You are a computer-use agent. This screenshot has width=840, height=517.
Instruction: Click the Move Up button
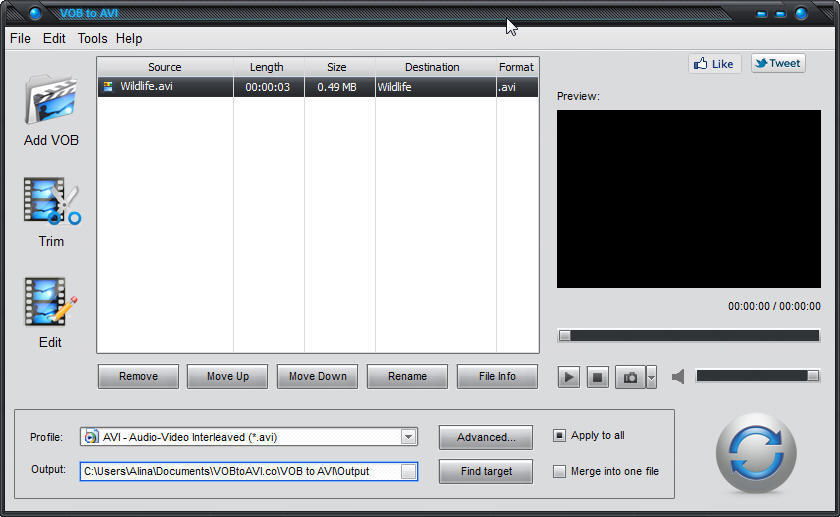[228, 376]
